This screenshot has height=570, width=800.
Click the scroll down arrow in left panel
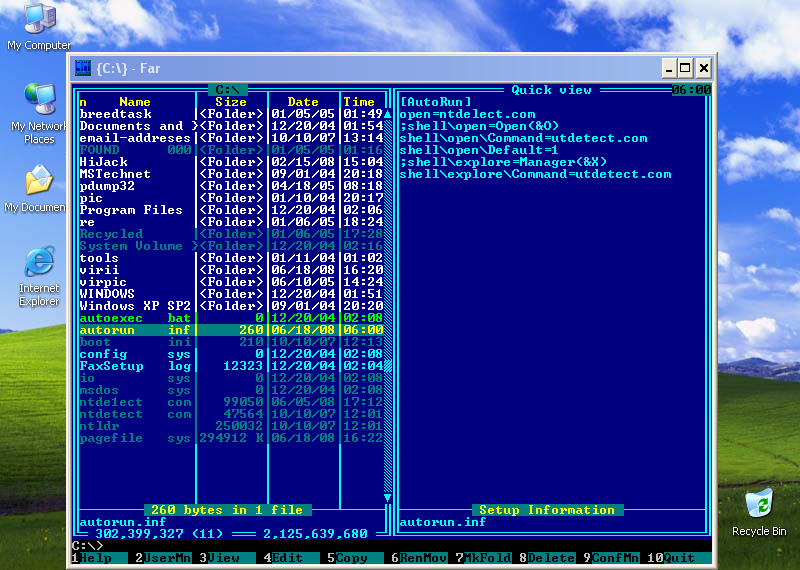click(388, 498)
